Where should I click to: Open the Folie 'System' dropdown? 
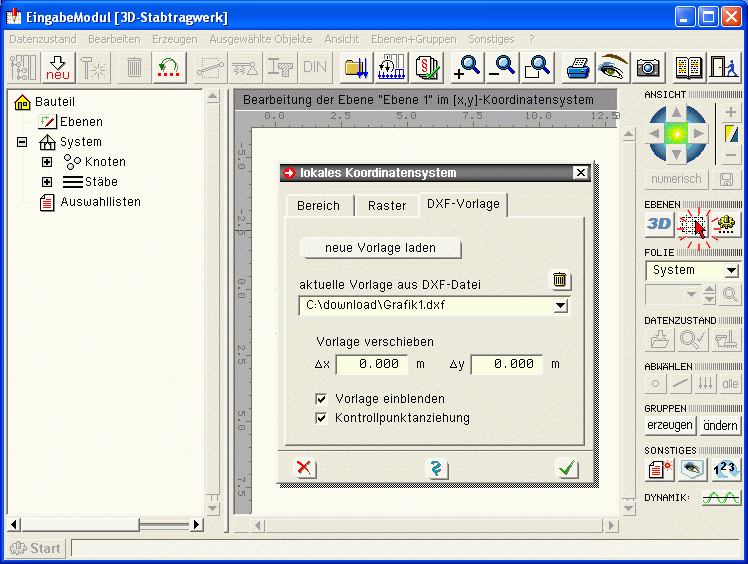(x=731, y=271)
